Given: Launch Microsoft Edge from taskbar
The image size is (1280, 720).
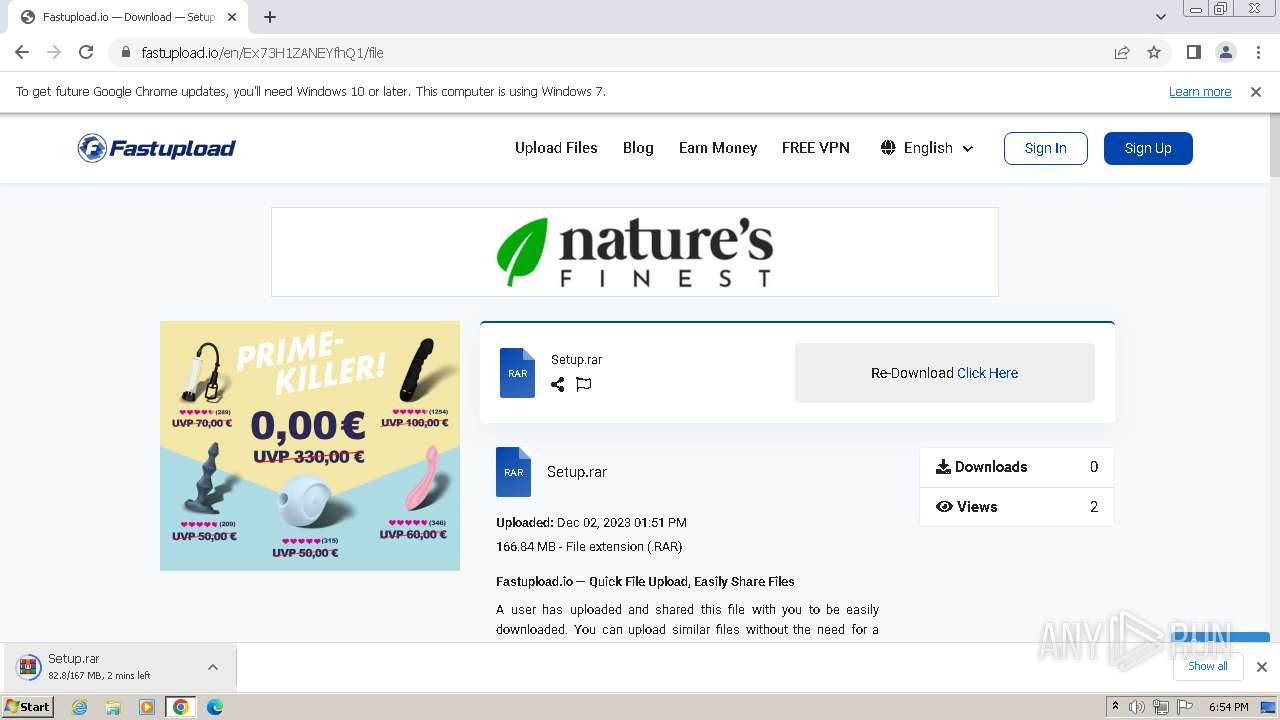Looking at the screenshot, I should [214, 707].
